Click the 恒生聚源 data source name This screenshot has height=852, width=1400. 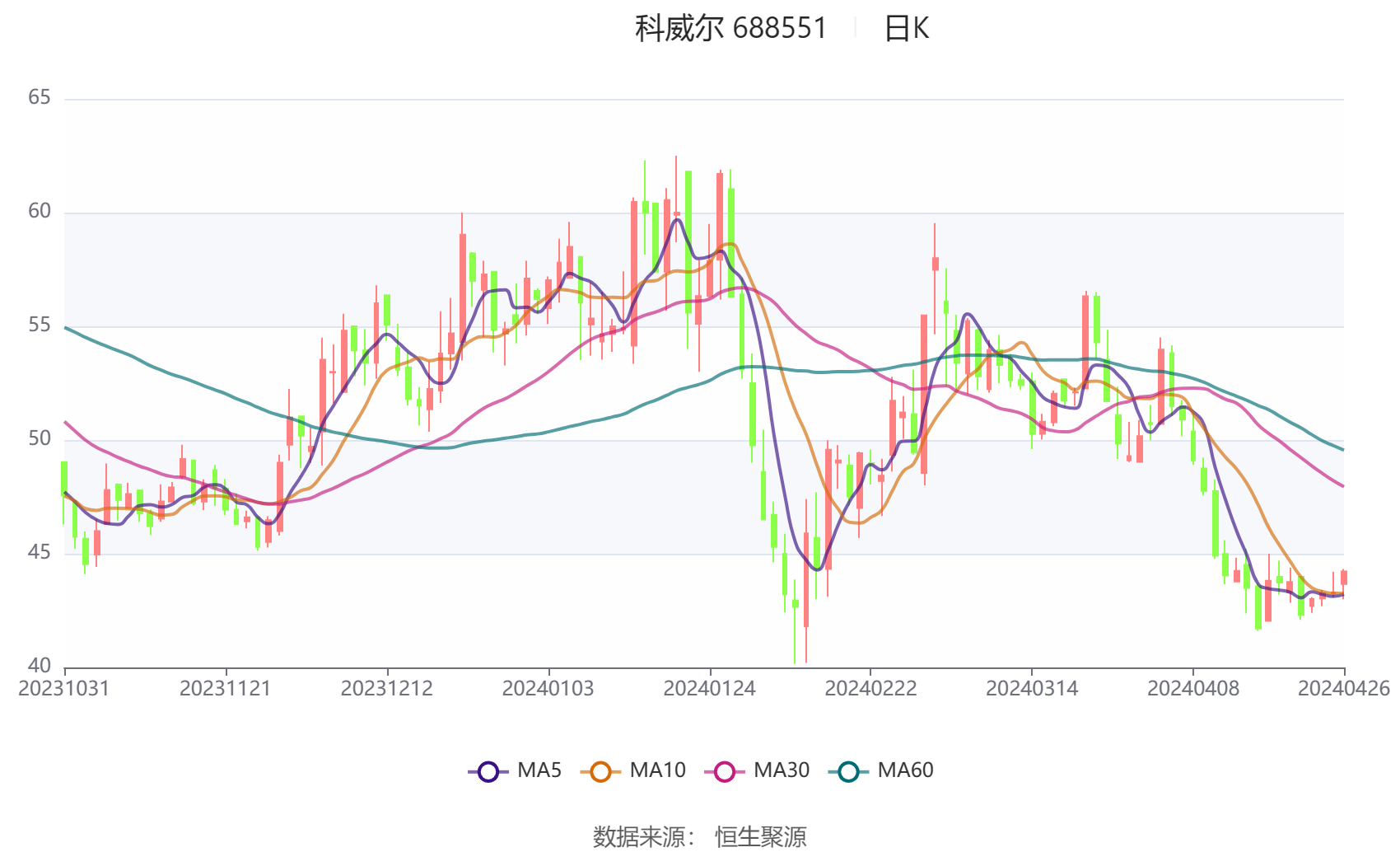click(x=761, y=837)
